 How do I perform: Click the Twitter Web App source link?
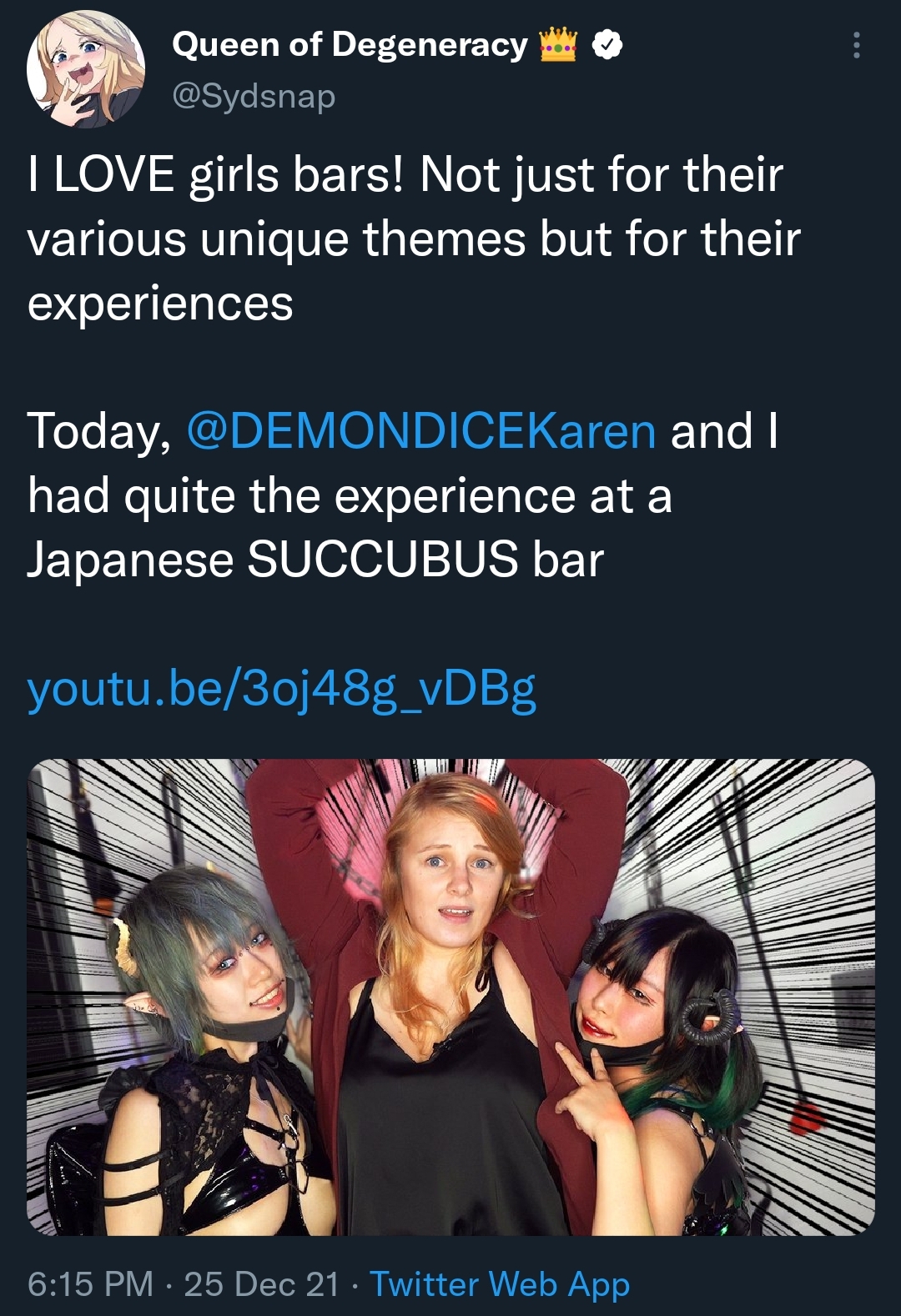[500, 1284]
